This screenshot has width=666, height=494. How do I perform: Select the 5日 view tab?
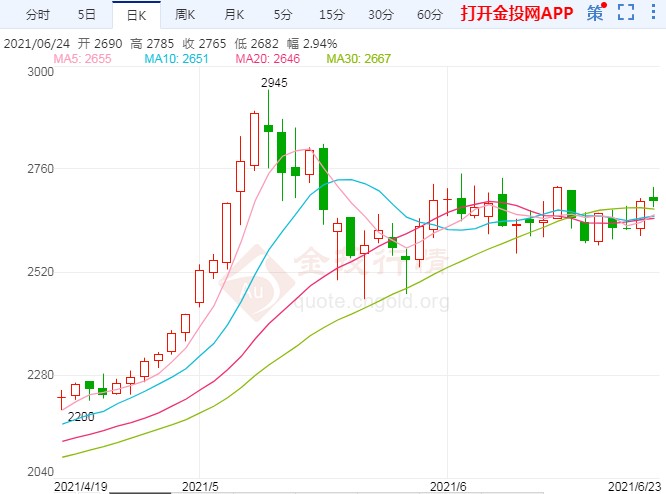tap(87, 14)
